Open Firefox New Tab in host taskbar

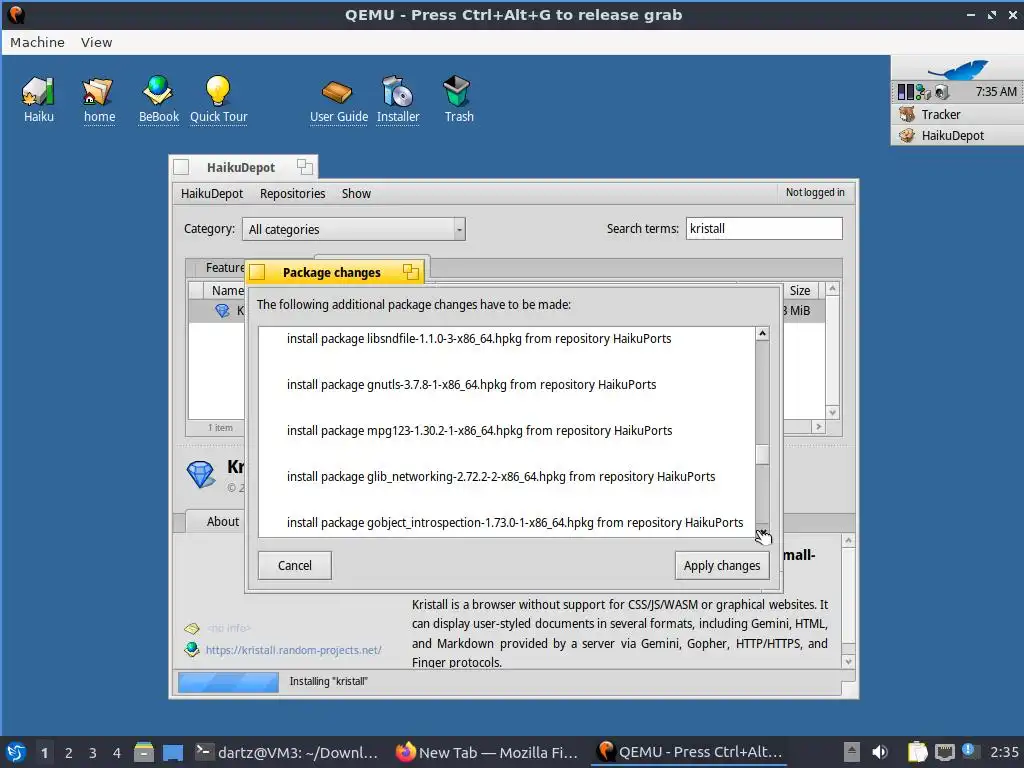[487, 752]
